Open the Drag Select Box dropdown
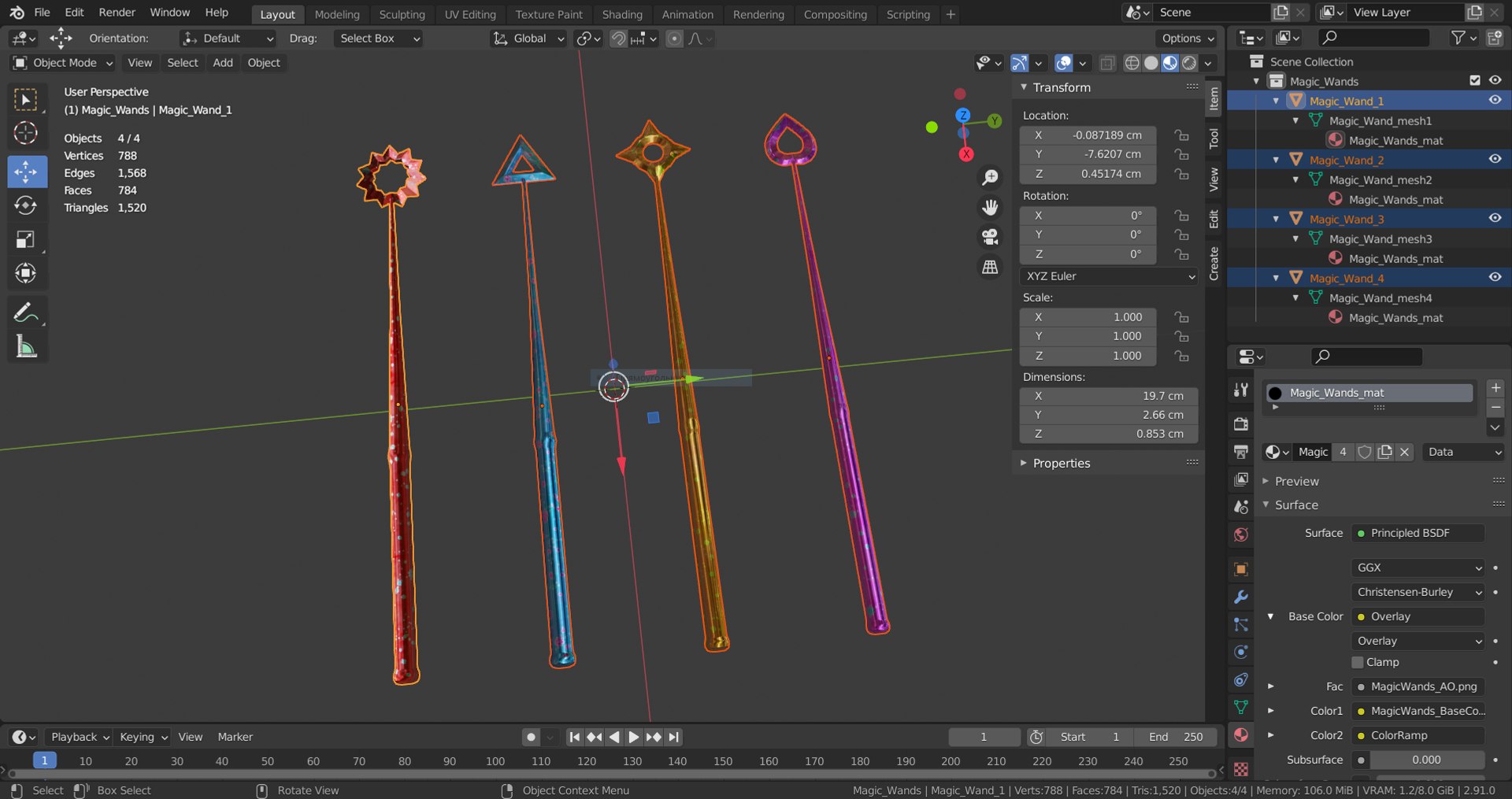This screenshot has width=1512, height=799. (378, 38)
